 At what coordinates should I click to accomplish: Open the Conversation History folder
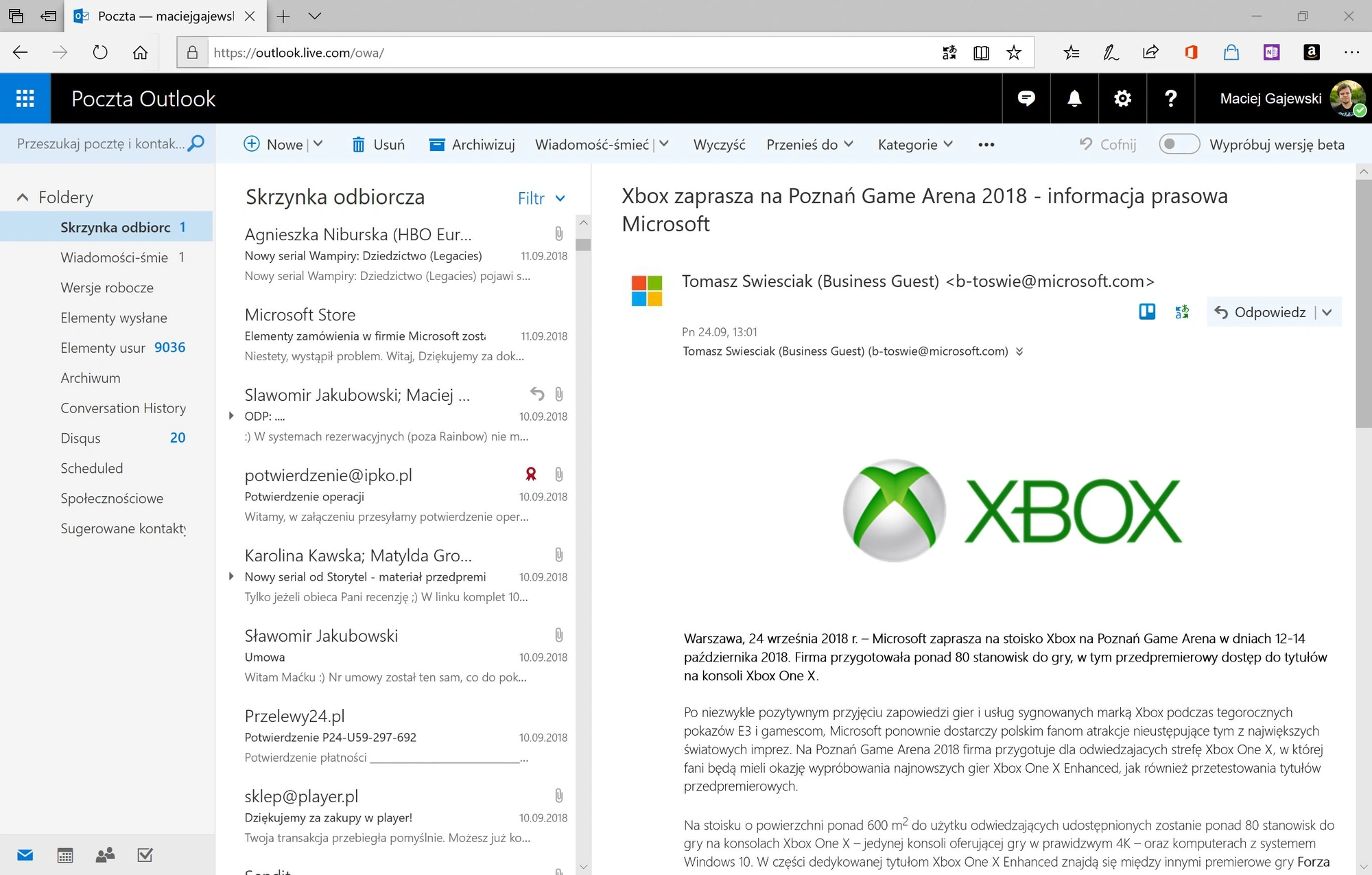coord(106,408)
